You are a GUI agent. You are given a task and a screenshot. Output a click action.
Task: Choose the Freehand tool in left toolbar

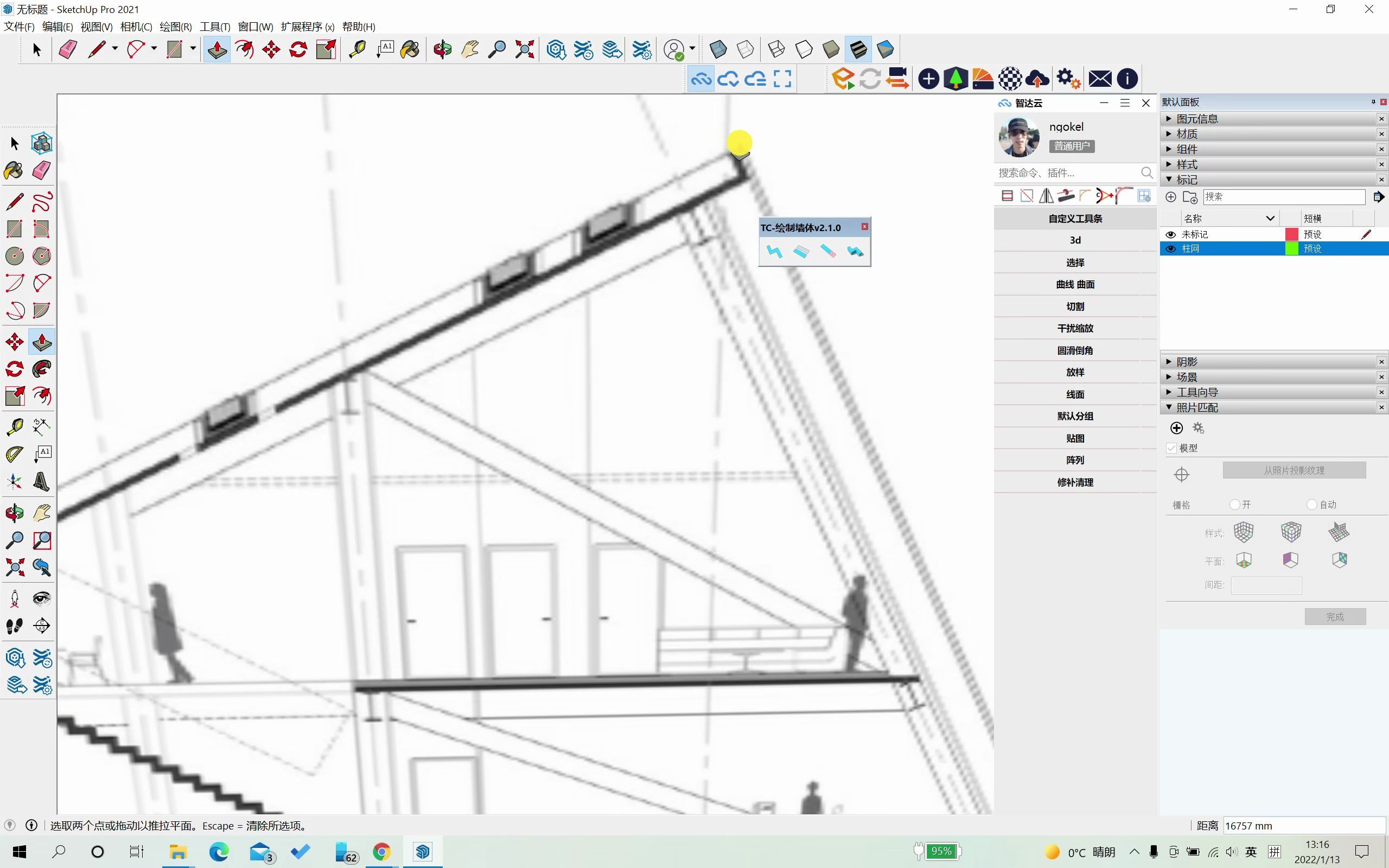tap(42, 201)
